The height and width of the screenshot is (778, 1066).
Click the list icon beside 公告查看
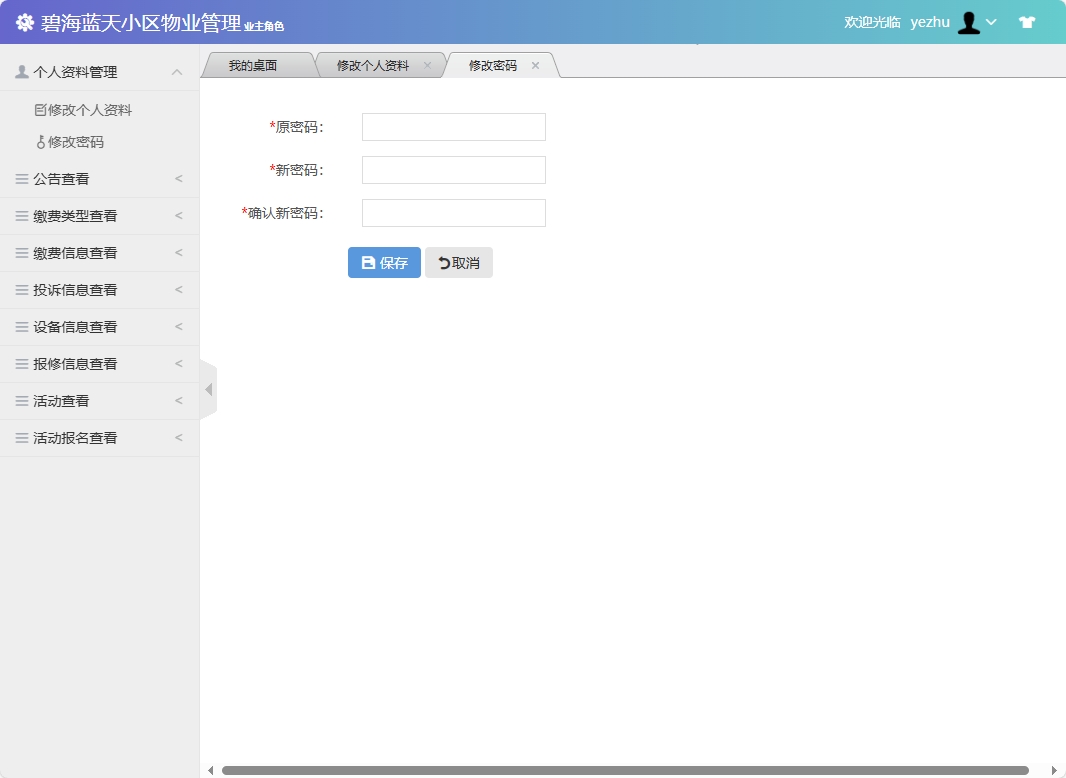pos(21,178)
